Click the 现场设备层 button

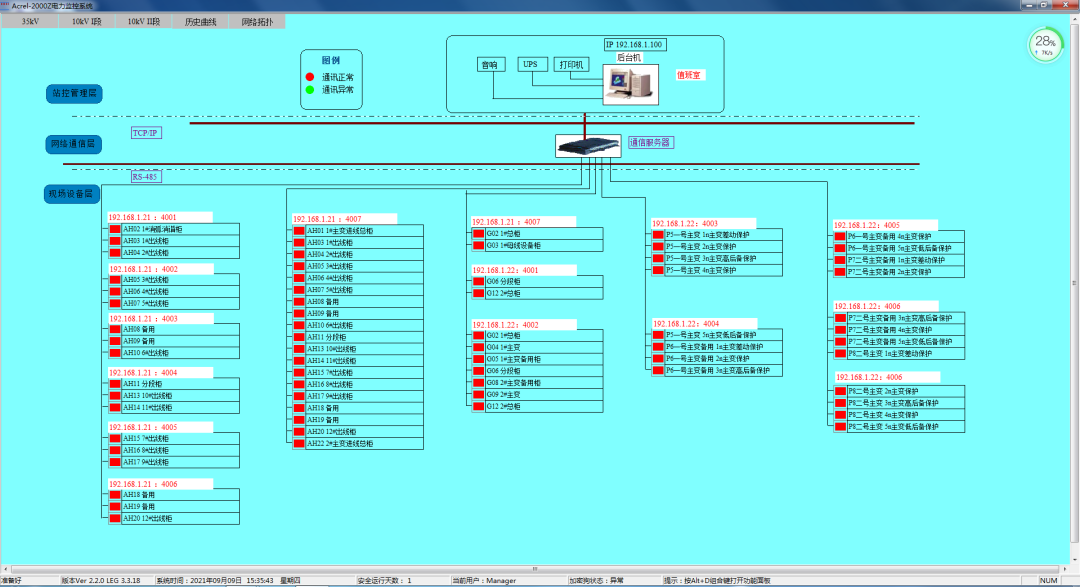(72, 194)
